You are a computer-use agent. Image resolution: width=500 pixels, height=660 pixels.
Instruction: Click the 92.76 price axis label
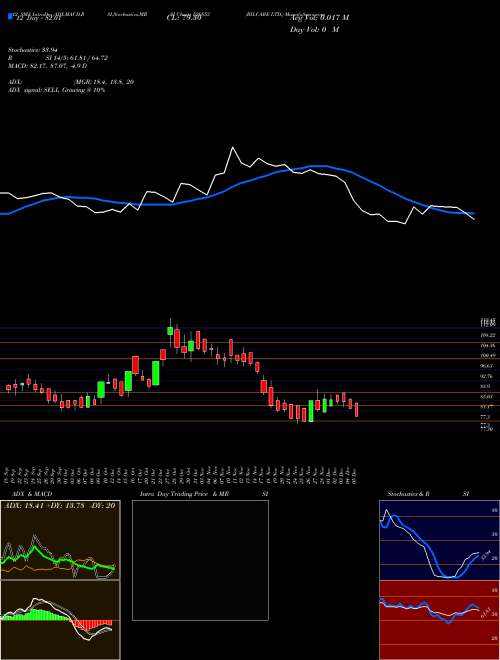click(487, 376)
